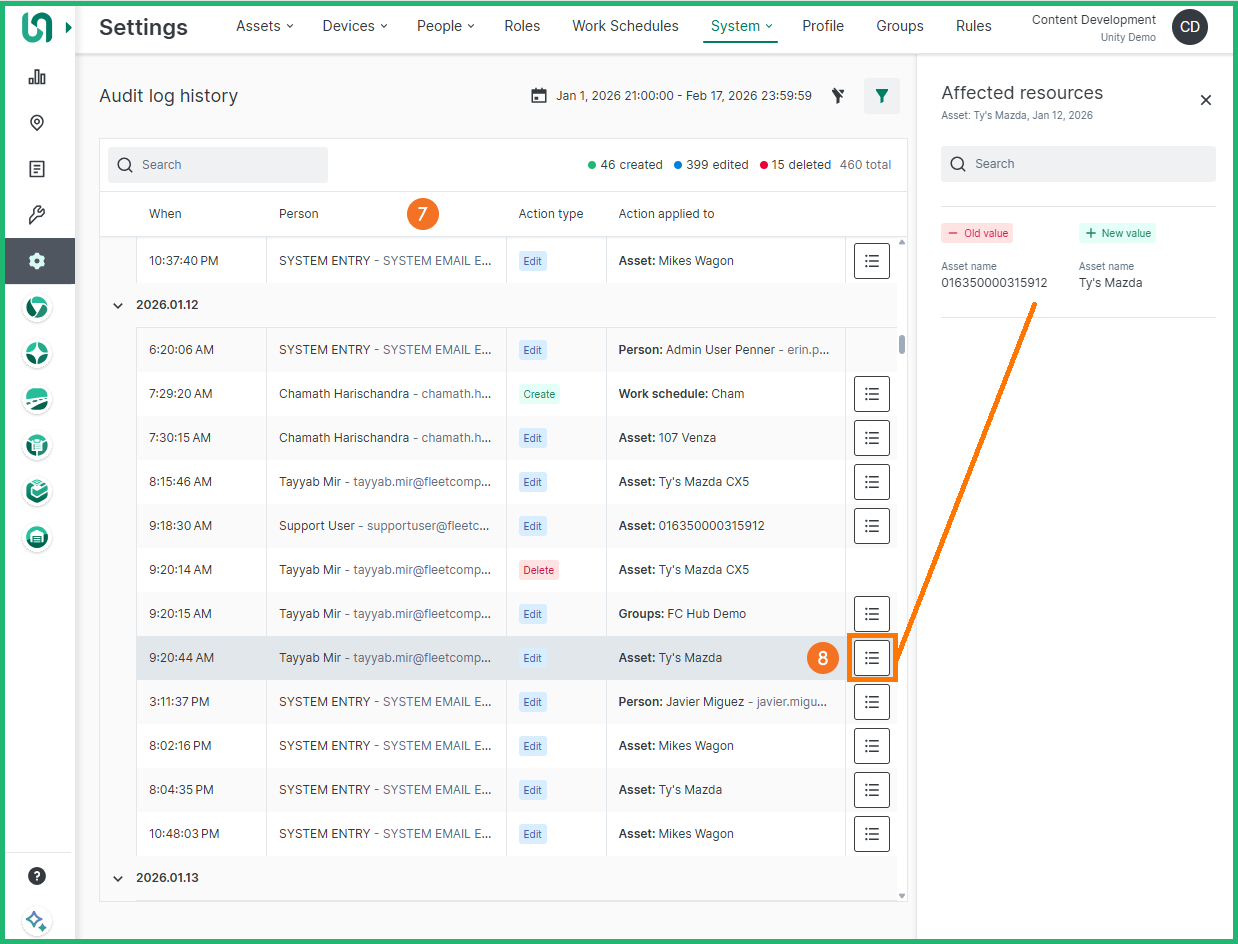Open the dashboard bar chart icon in sidebar
Viewport: 1238px width, 944px height.
[x=37, y=77]
